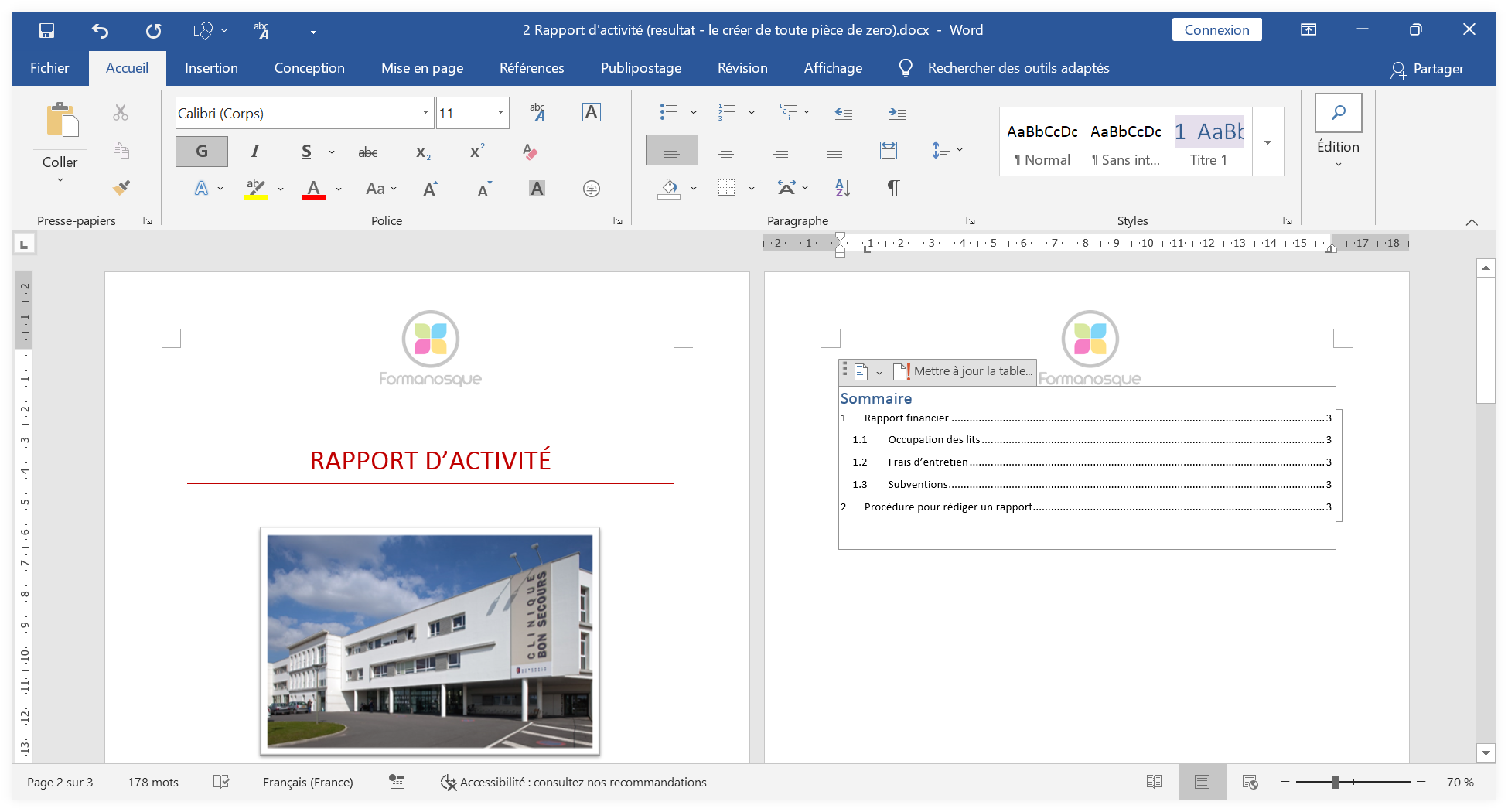Open bullet list options dropdown arrow

(694, 113)
